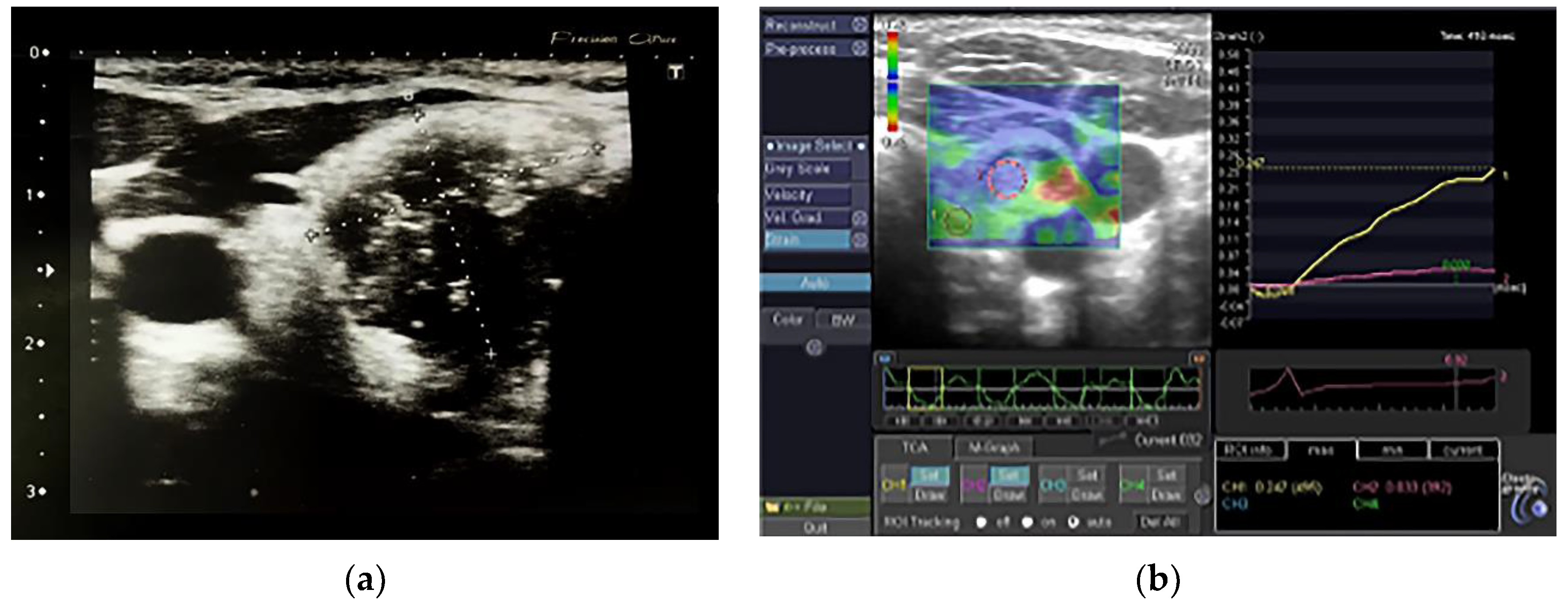
Task: Expand the Image Select panel header
Action: click(x=815, y=147)
